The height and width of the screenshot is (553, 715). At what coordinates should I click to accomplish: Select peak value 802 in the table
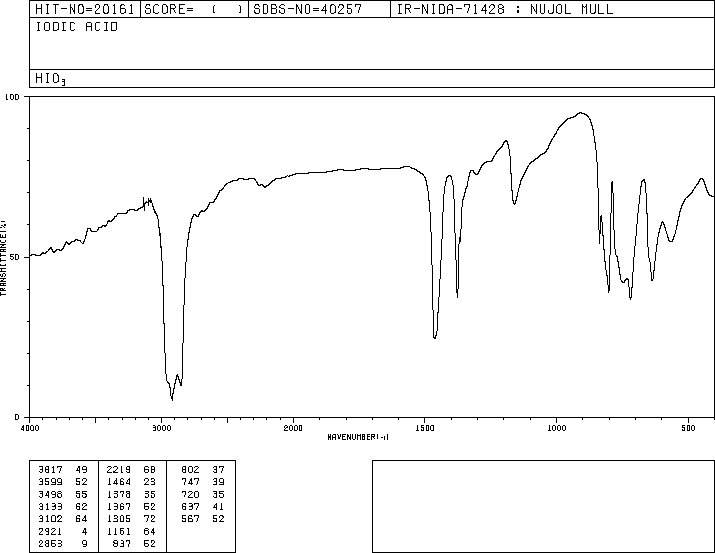coord(190,470)
